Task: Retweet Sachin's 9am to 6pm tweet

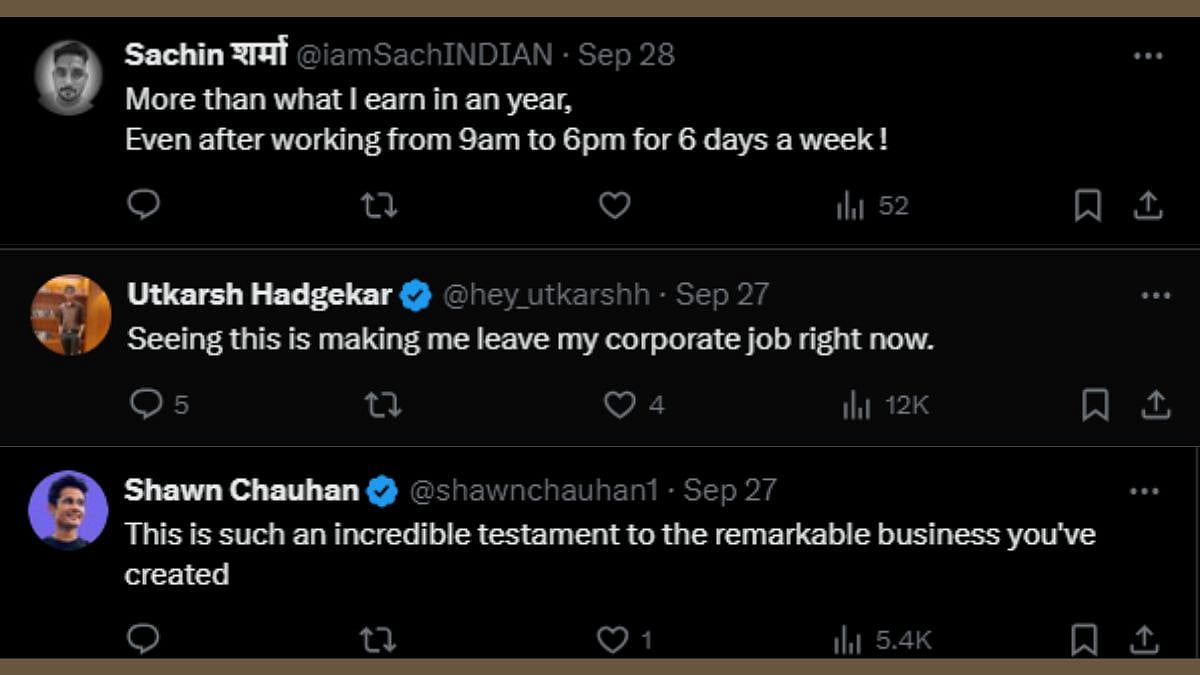Action: (379, 205)
